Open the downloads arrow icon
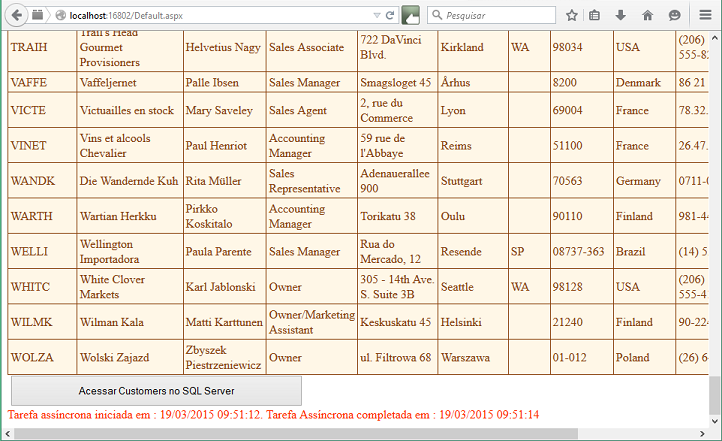Image resolution: width=722 pixels, height=441 pixels. 621,15
